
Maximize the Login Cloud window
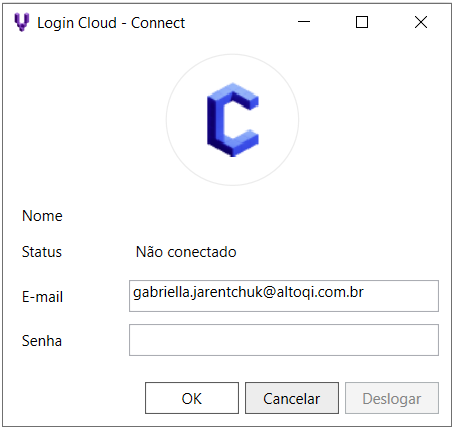(362, 22)
